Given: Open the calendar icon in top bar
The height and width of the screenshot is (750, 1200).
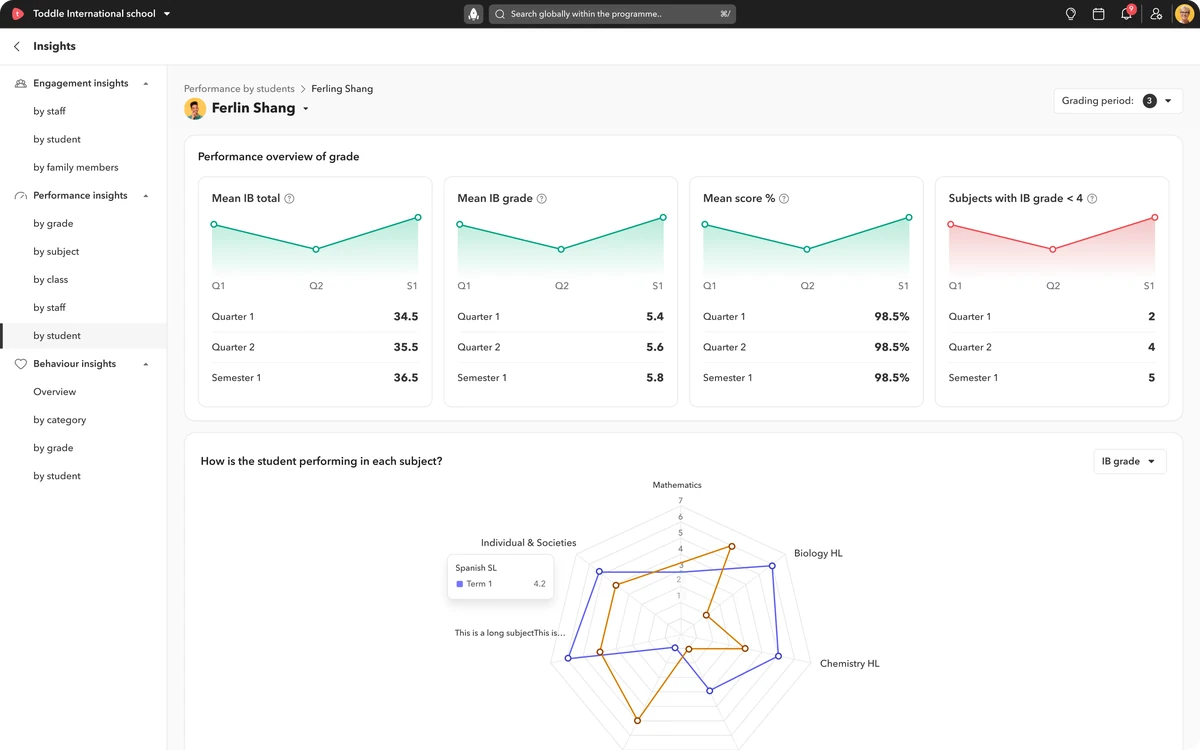Looking at the screenshot, I should pos(1098,14).
